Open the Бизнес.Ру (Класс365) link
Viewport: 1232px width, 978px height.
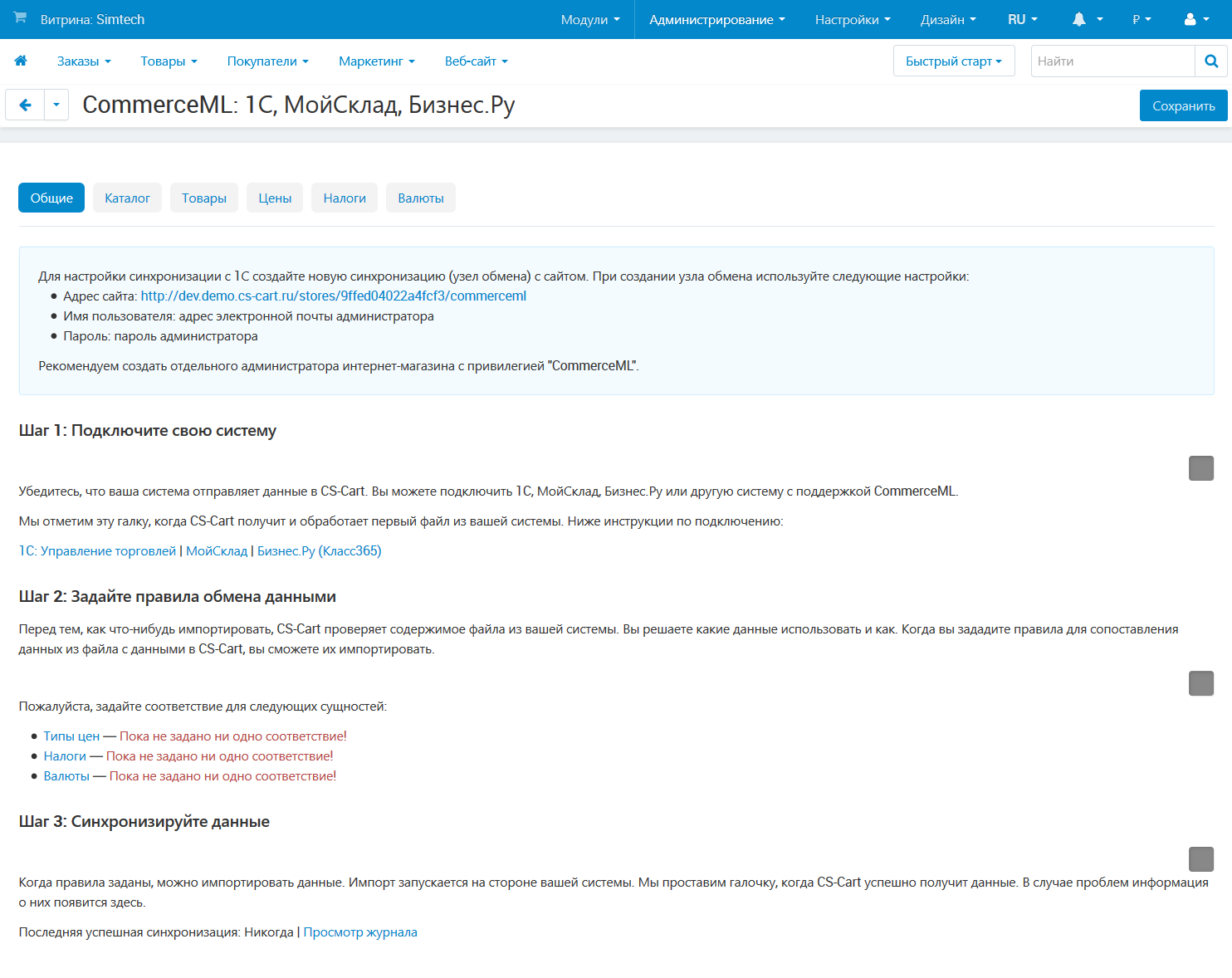click(x=320, y=550)
